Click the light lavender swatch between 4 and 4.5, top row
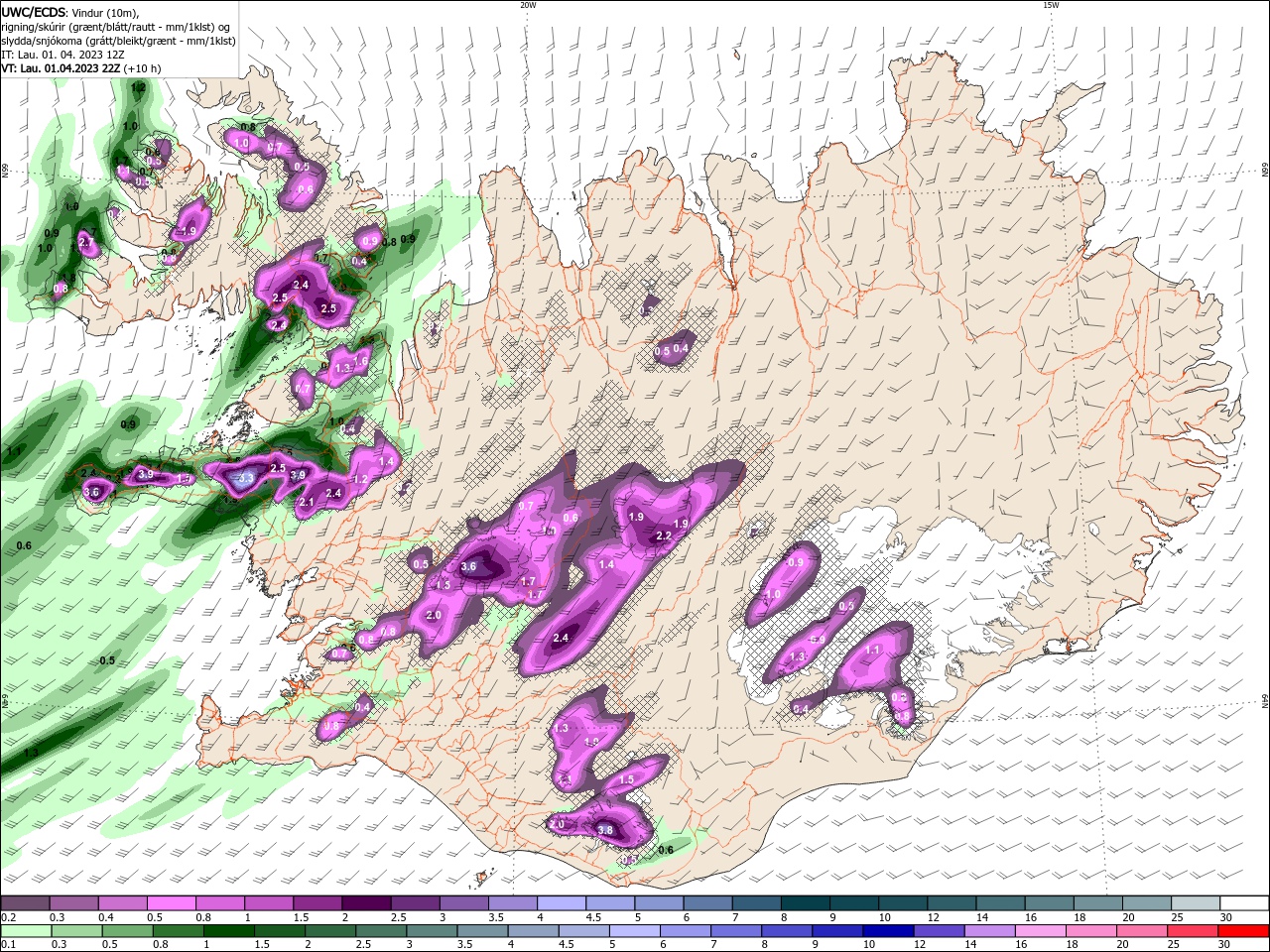 tap(561, 902)
